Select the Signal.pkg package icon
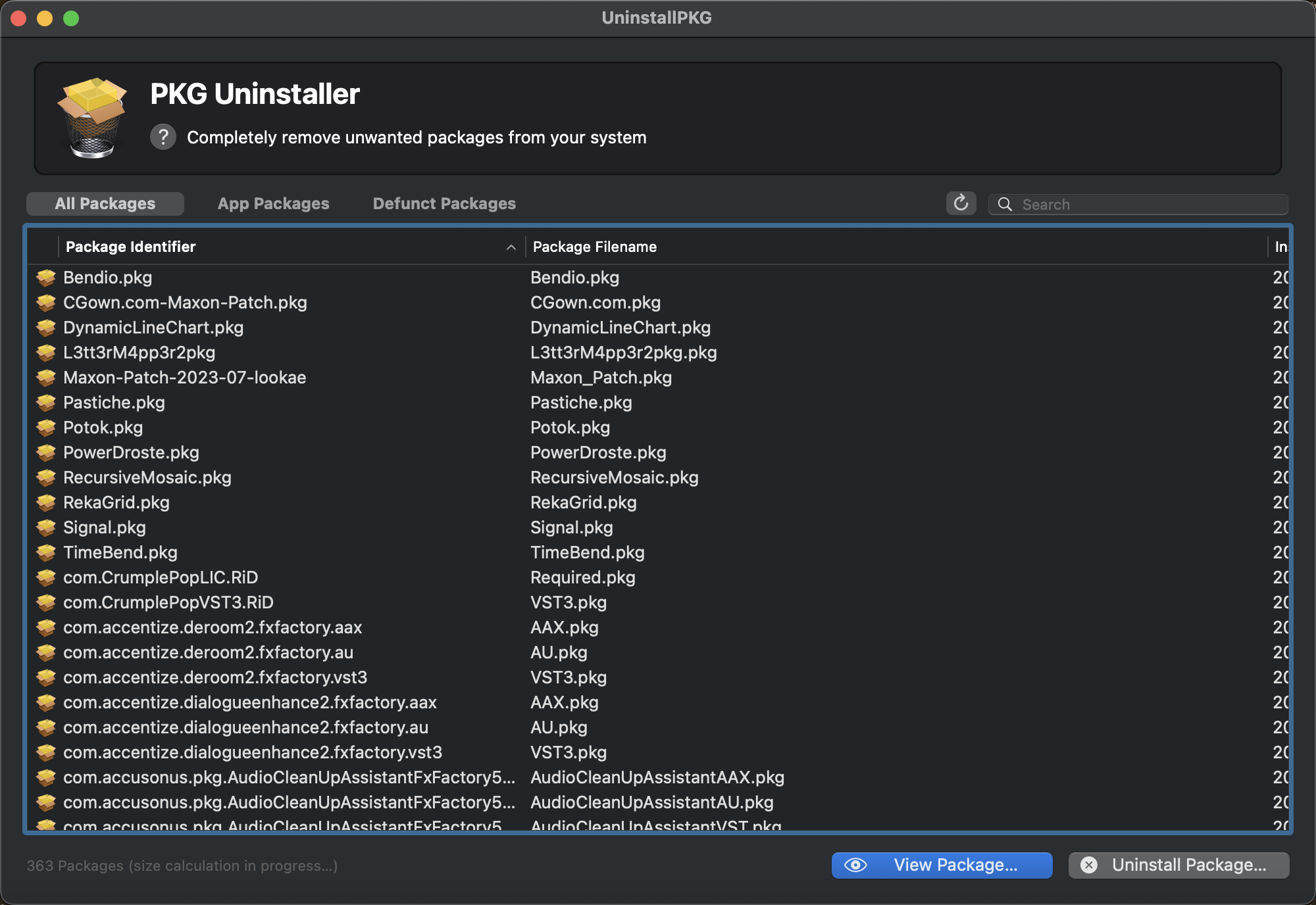This screenshot has width=1316, height=905. pos(46,527)
